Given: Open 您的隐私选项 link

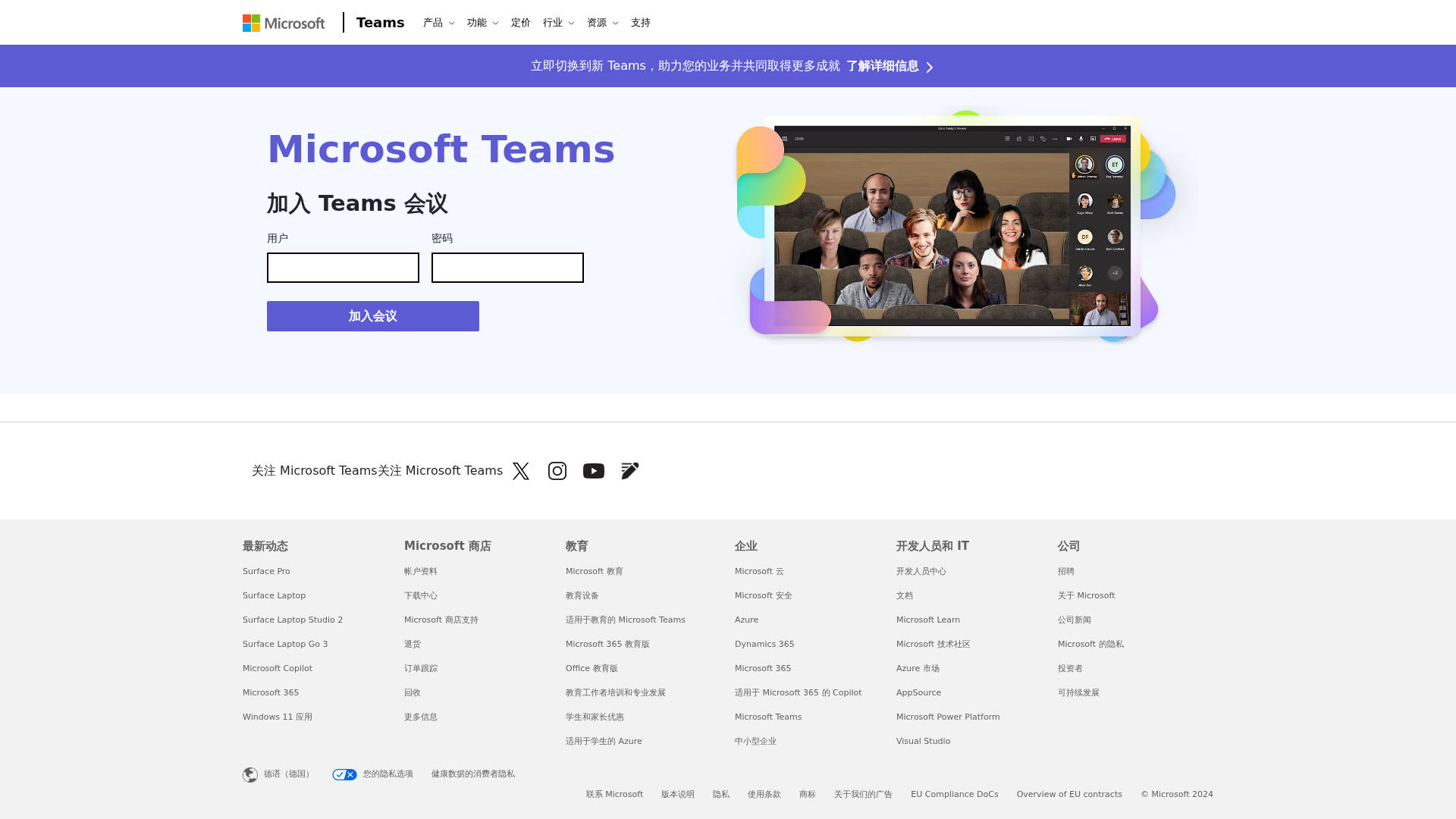Looking at the screenshot, I should [388, 774].
